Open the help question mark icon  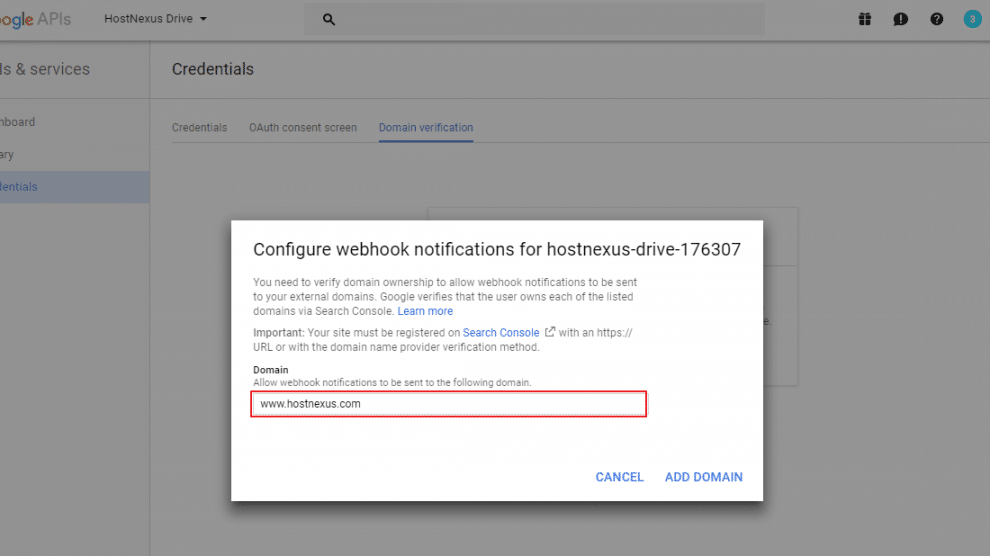936,19
